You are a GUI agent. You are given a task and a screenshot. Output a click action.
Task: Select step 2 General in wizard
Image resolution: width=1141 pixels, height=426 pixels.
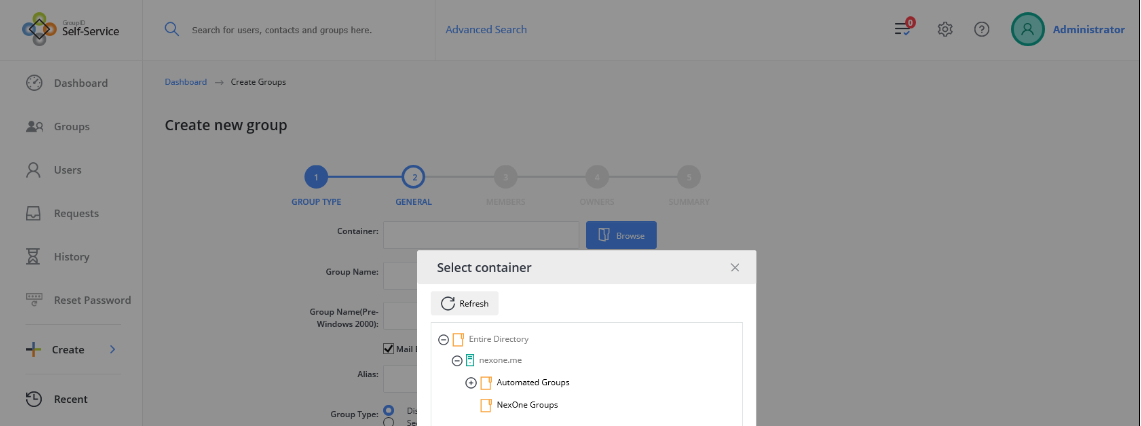[413, 177]
